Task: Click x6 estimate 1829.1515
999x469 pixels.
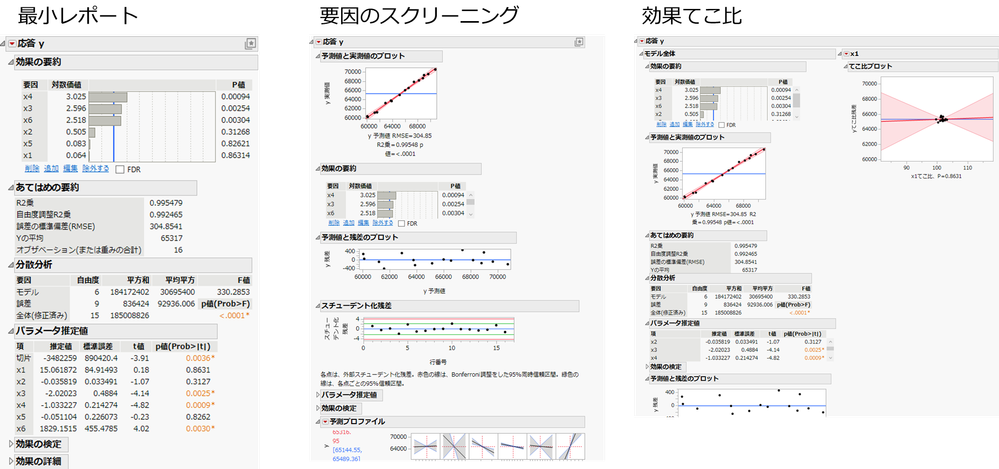Action: pyautogui.click(x=59, y=428)
